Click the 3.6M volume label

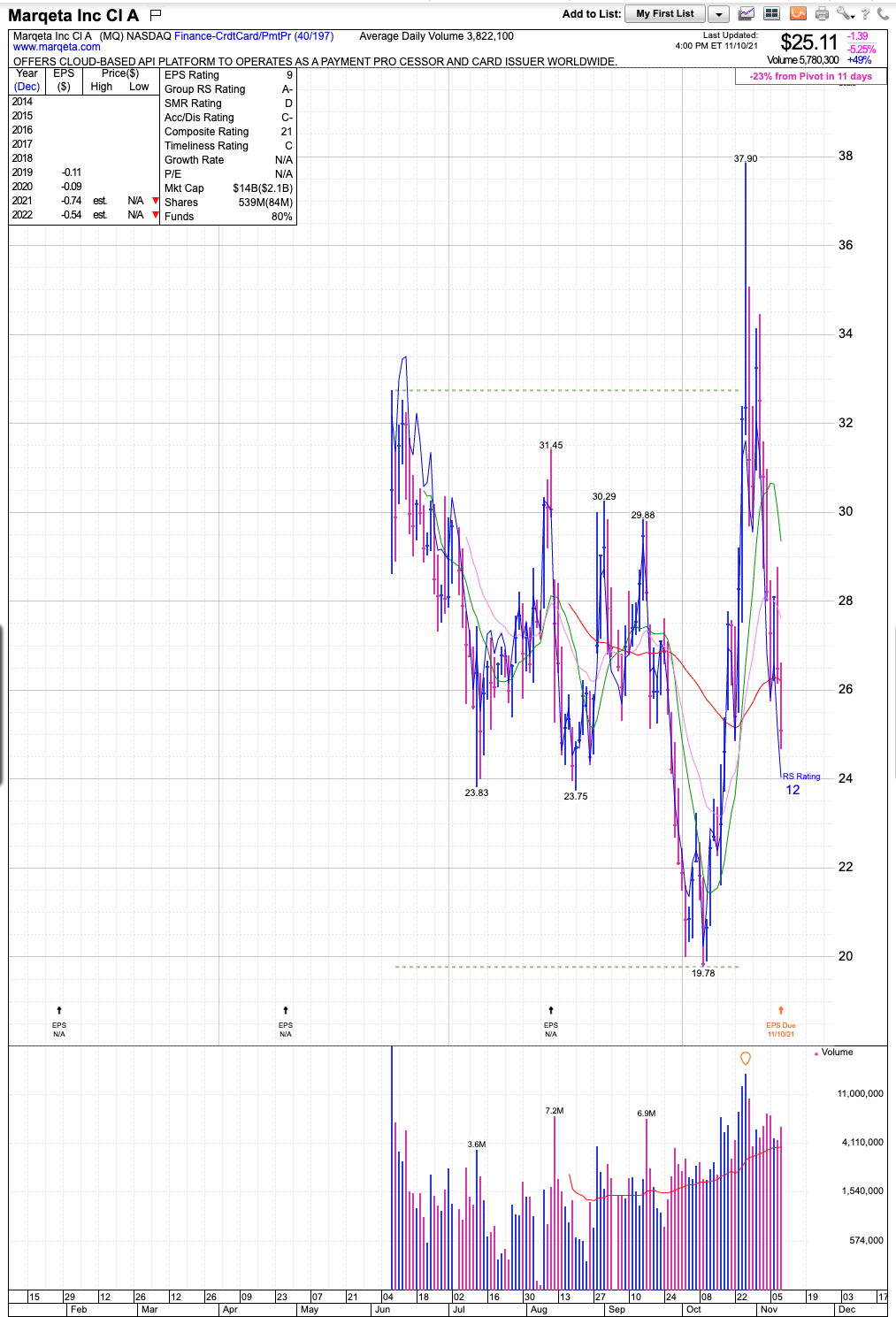(477, 1145)
